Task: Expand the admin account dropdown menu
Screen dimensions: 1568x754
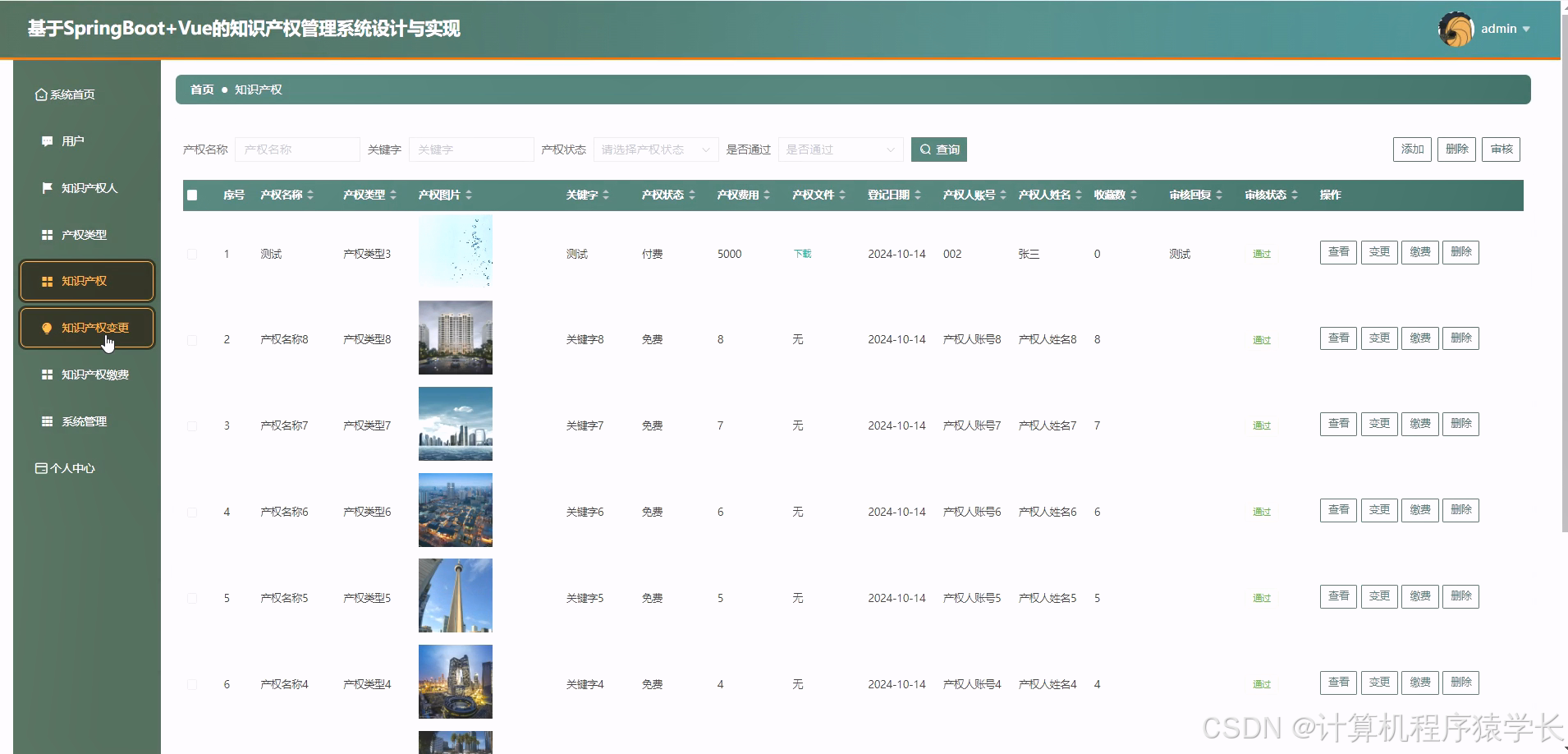Action: [x=1526, y=28]
